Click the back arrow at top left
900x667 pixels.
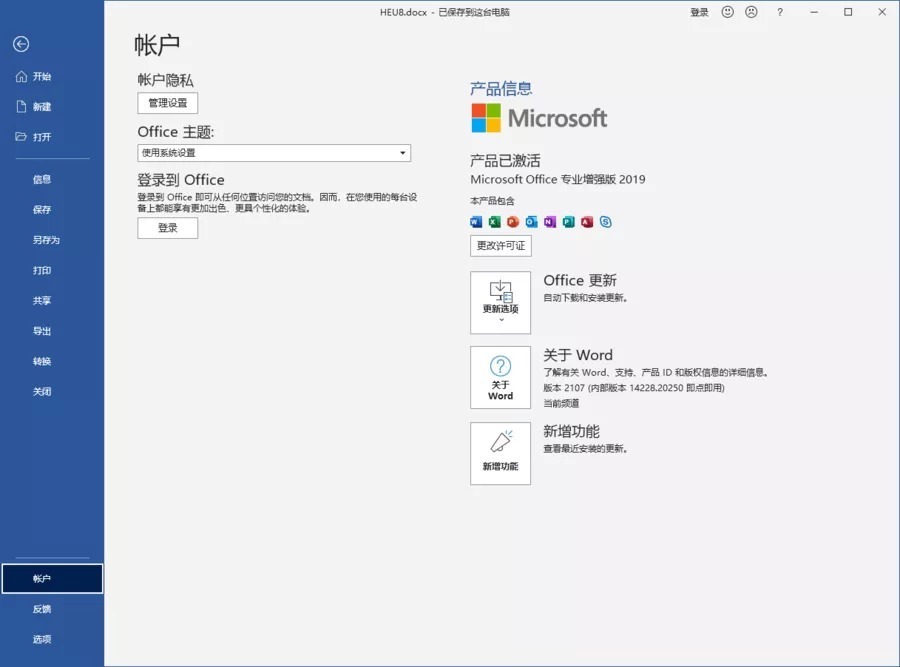pyautogui.click(x=20, y=44)
